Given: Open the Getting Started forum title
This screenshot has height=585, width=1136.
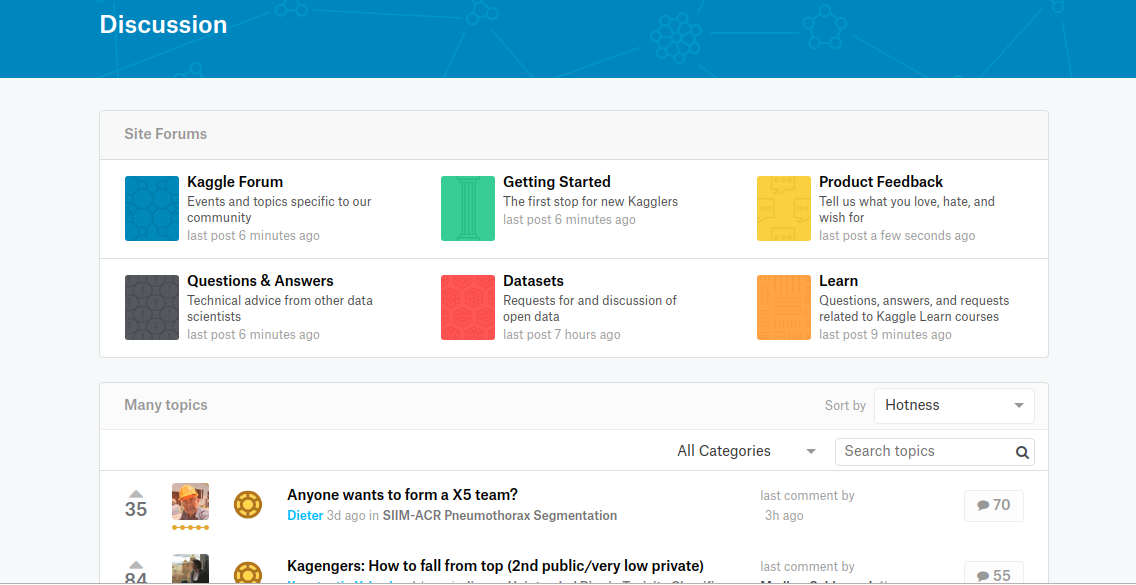Looking at the screenshot, I should [556, 182].
